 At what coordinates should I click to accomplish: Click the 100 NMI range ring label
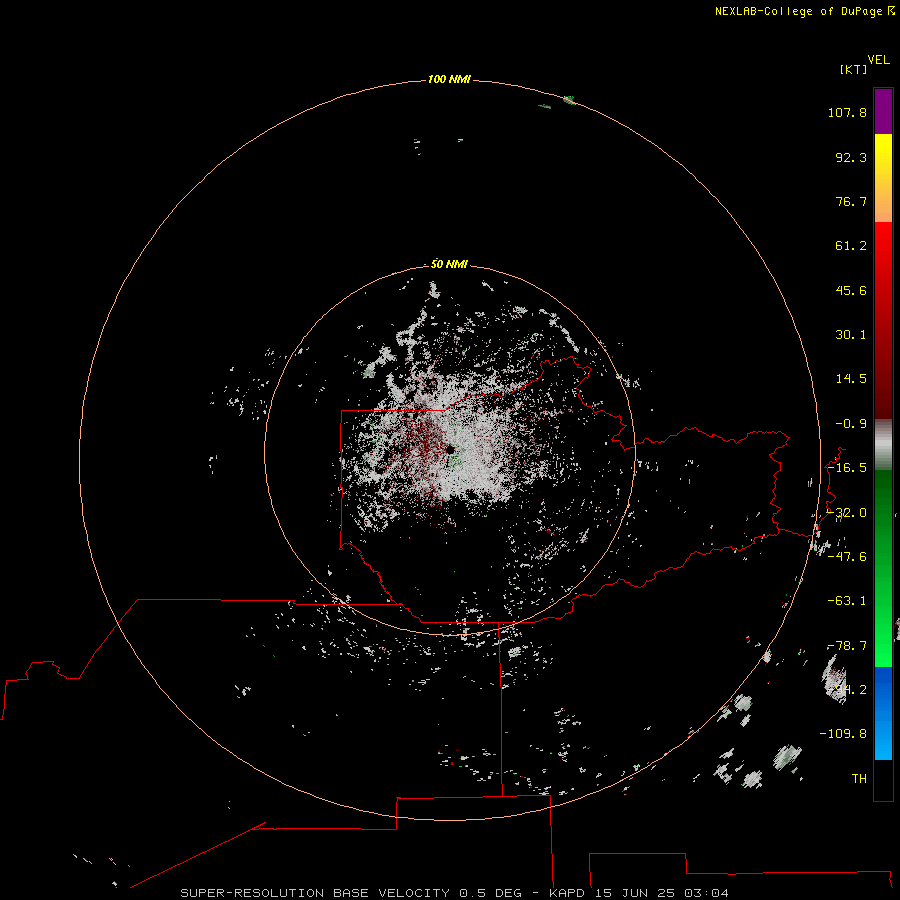point(449,79)
